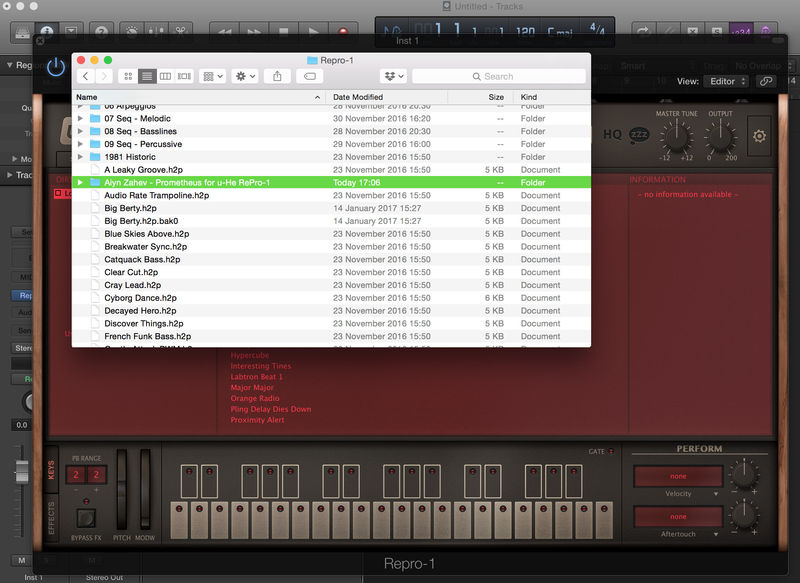
Task: Toggle the Bypass FX button
Action: tap(85, 518)
